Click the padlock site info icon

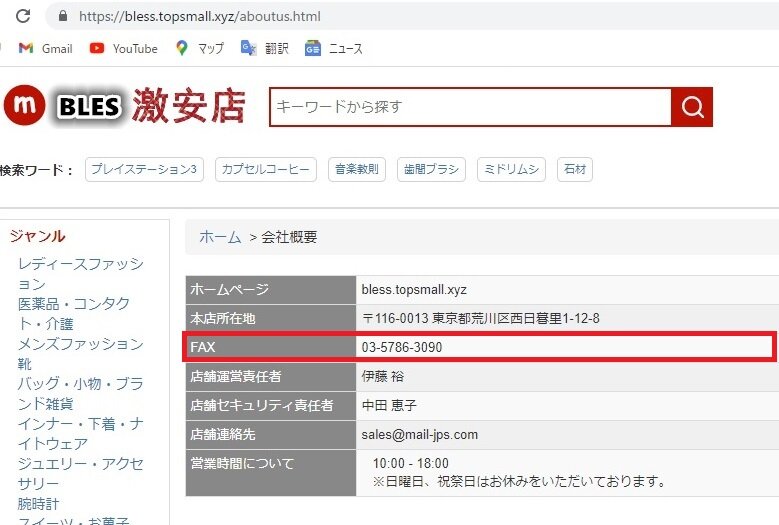pos(63,16)
